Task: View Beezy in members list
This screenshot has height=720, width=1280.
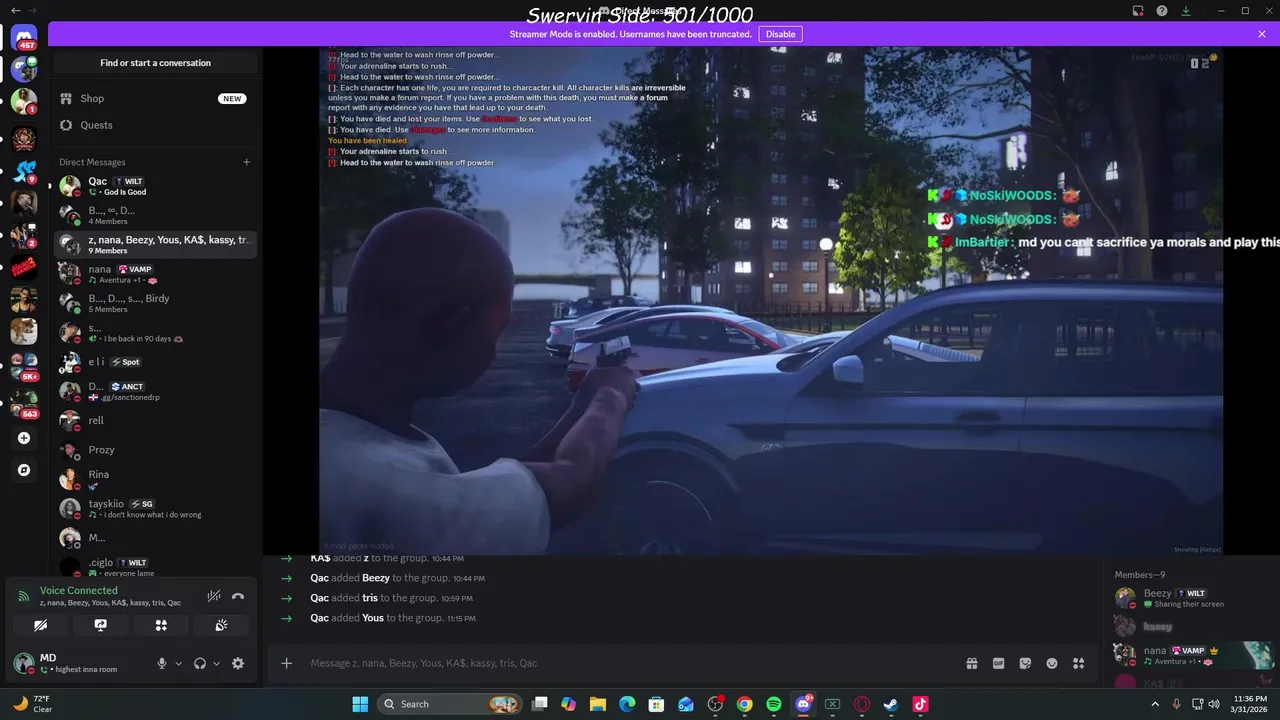Action: [1190, 598]
